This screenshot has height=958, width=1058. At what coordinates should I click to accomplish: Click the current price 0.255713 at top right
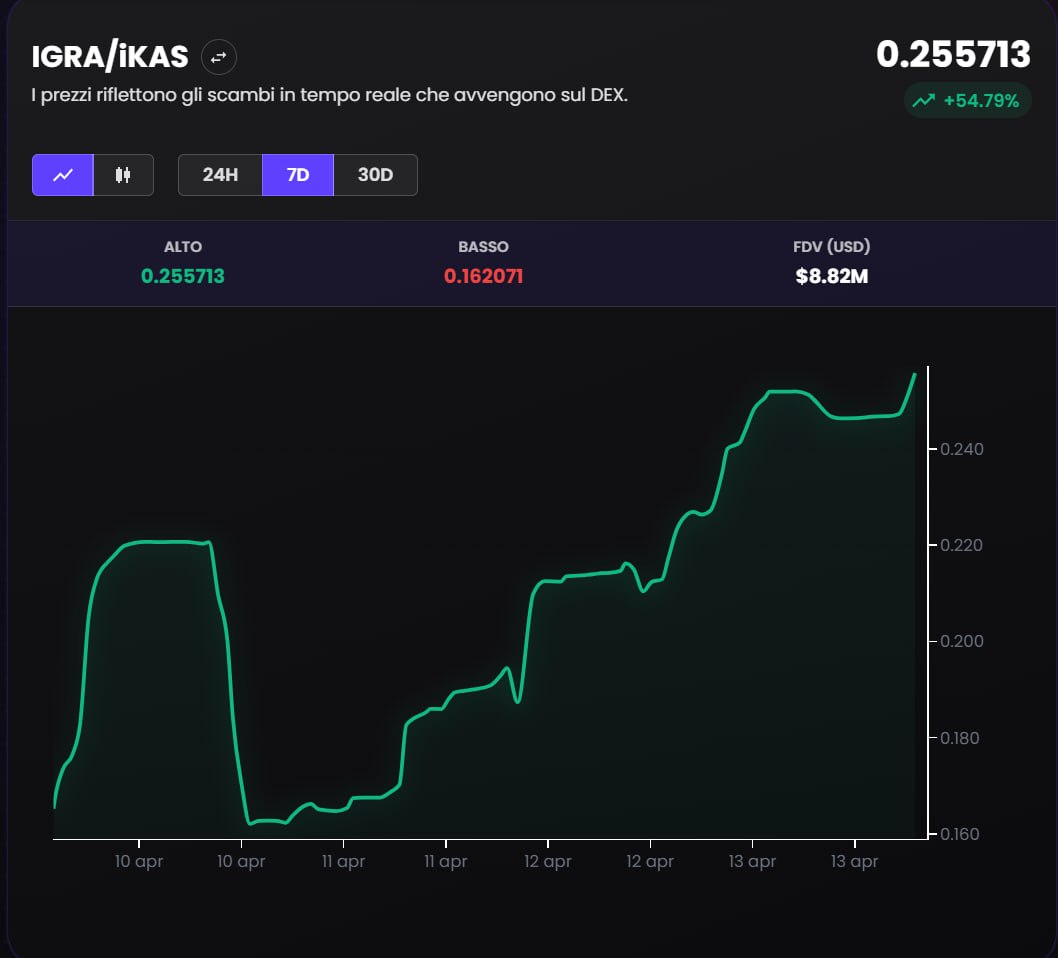953,54
